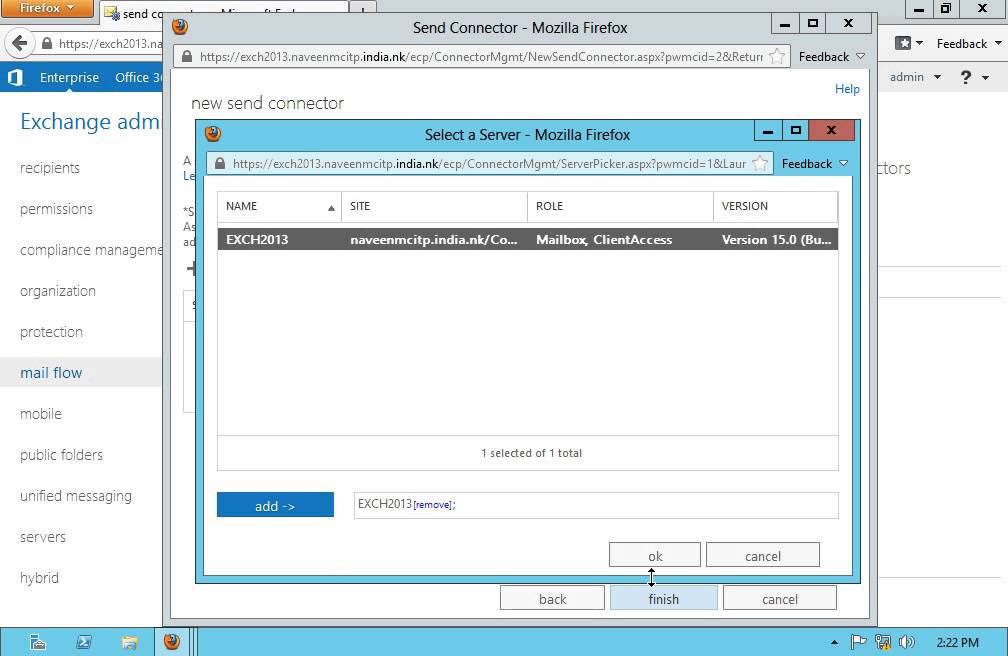1008x656 pixels.
Task: Click the add -> button
Action: 275,505
